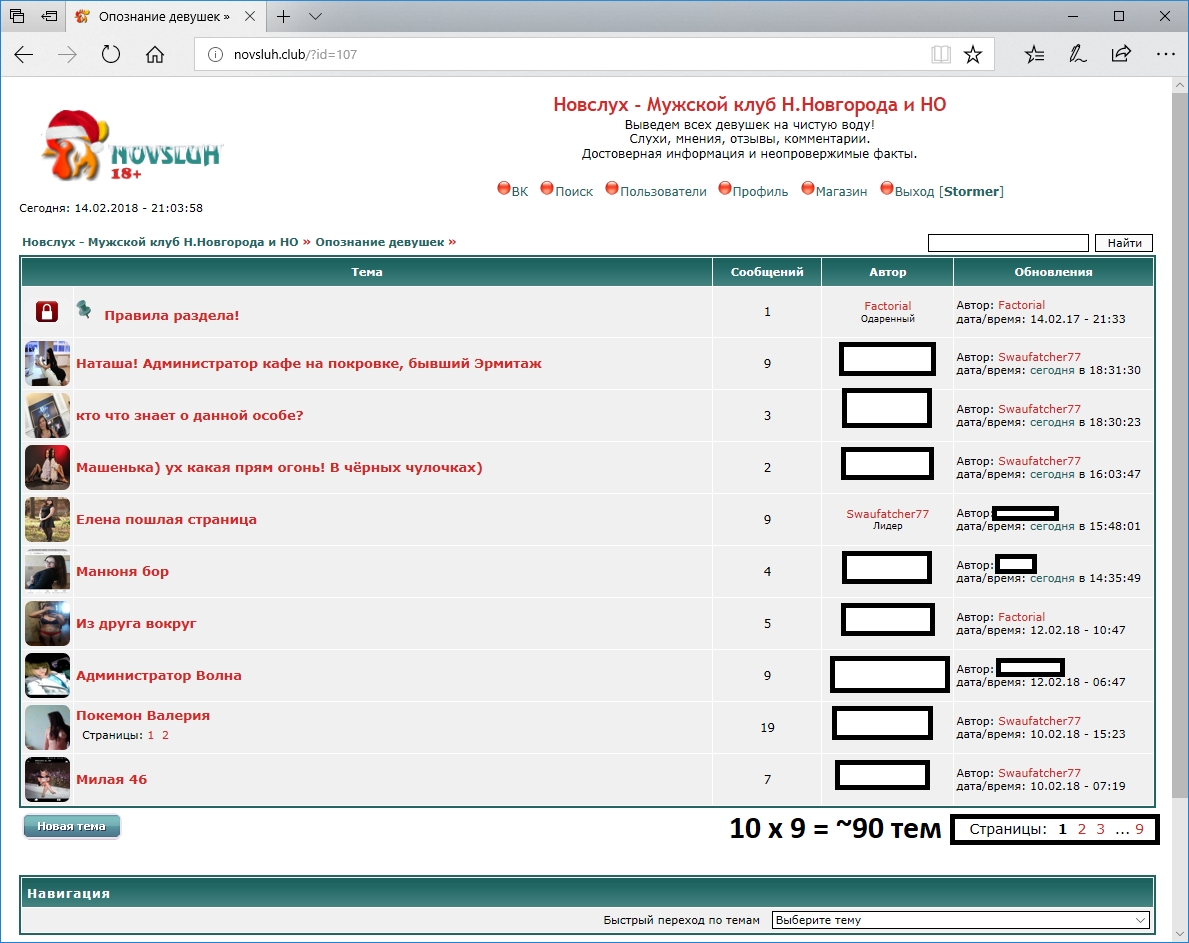Image resolution: width=1189 pixels, height=943 pixels.
Task: Toggle reading view in address bar
Action: coord(940,55)
